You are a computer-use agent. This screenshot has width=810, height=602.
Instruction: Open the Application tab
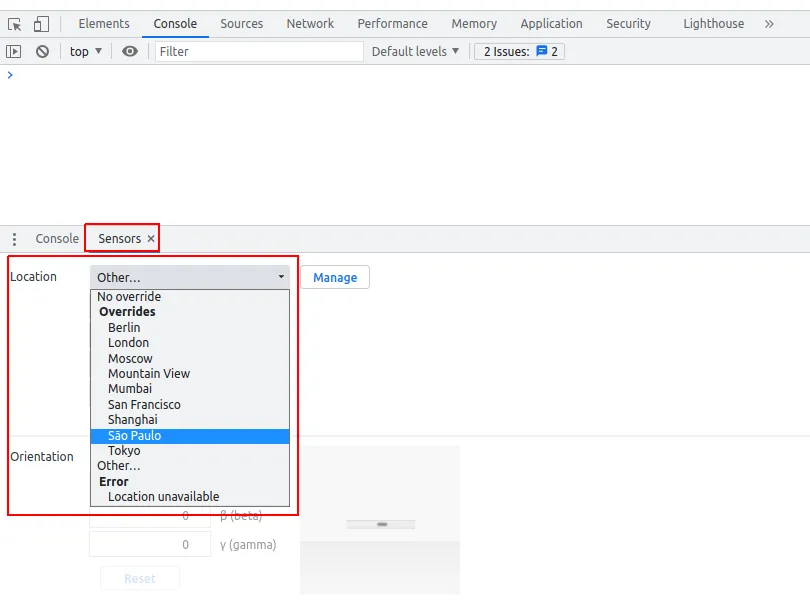coord(551,24)
